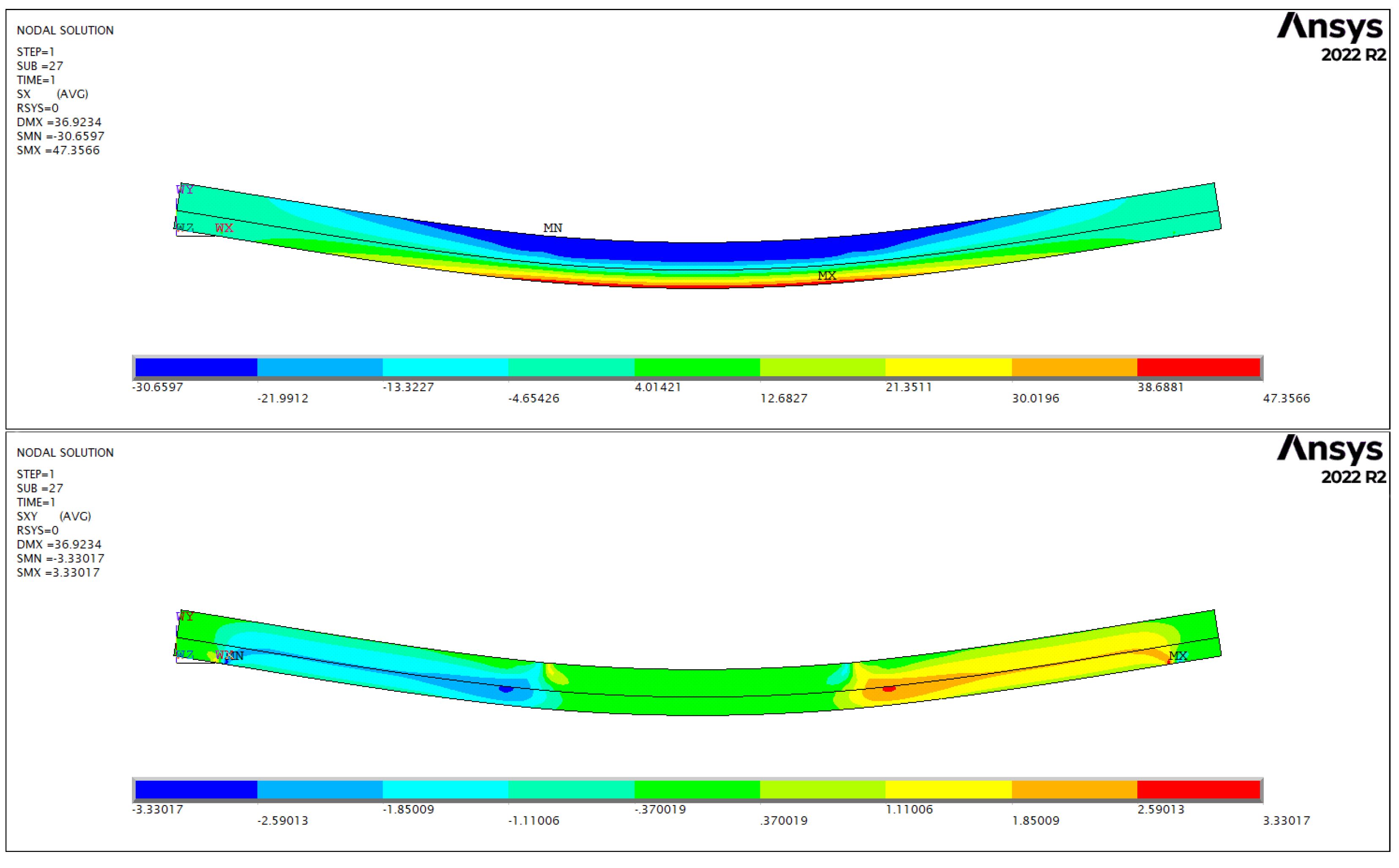Click the -3.33017 legend minimum value

[x=157, y=810]
